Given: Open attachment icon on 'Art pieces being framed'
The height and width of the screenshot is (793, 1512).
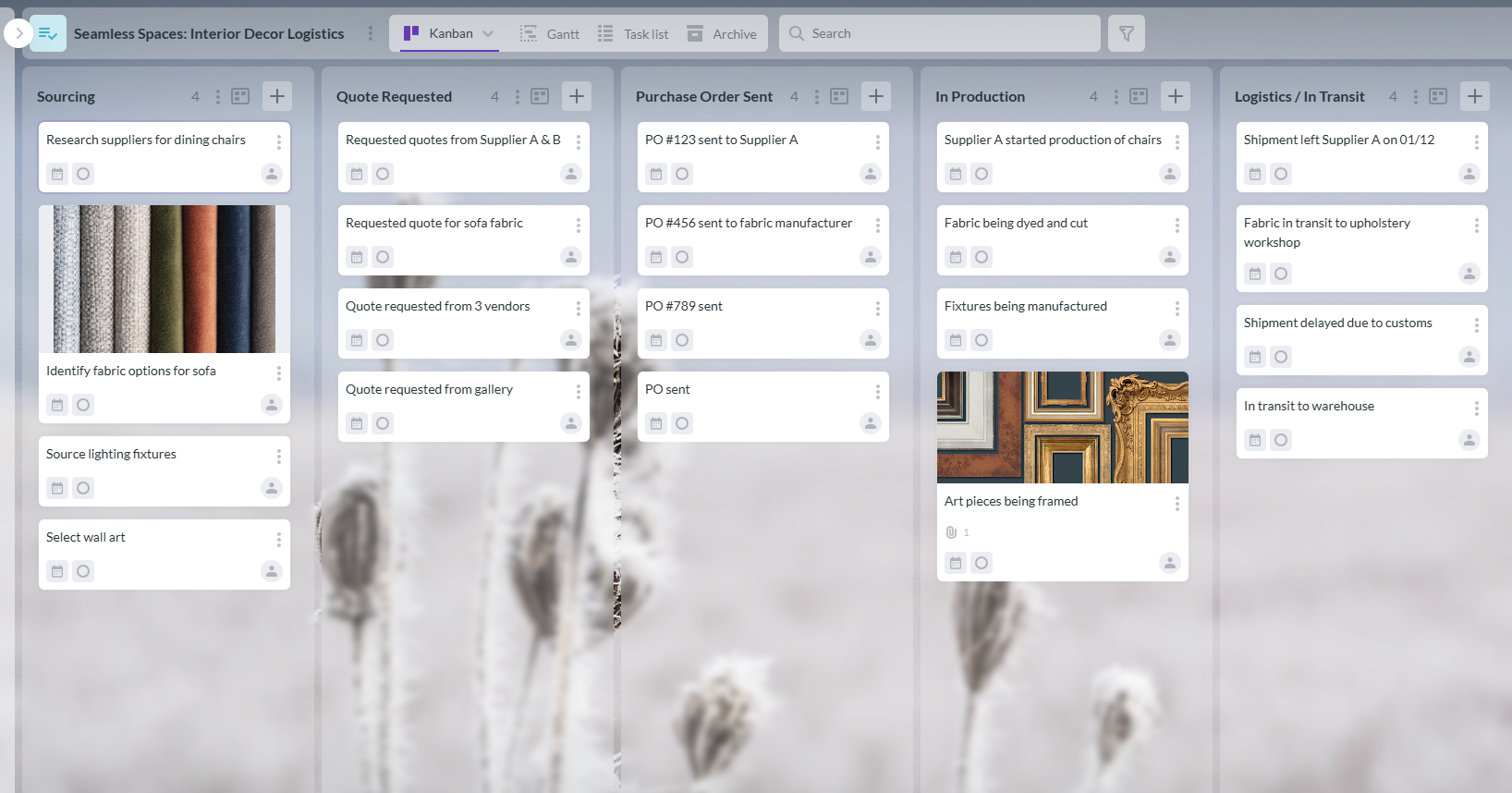Looking at the screenshot, I should pos(951,532).
